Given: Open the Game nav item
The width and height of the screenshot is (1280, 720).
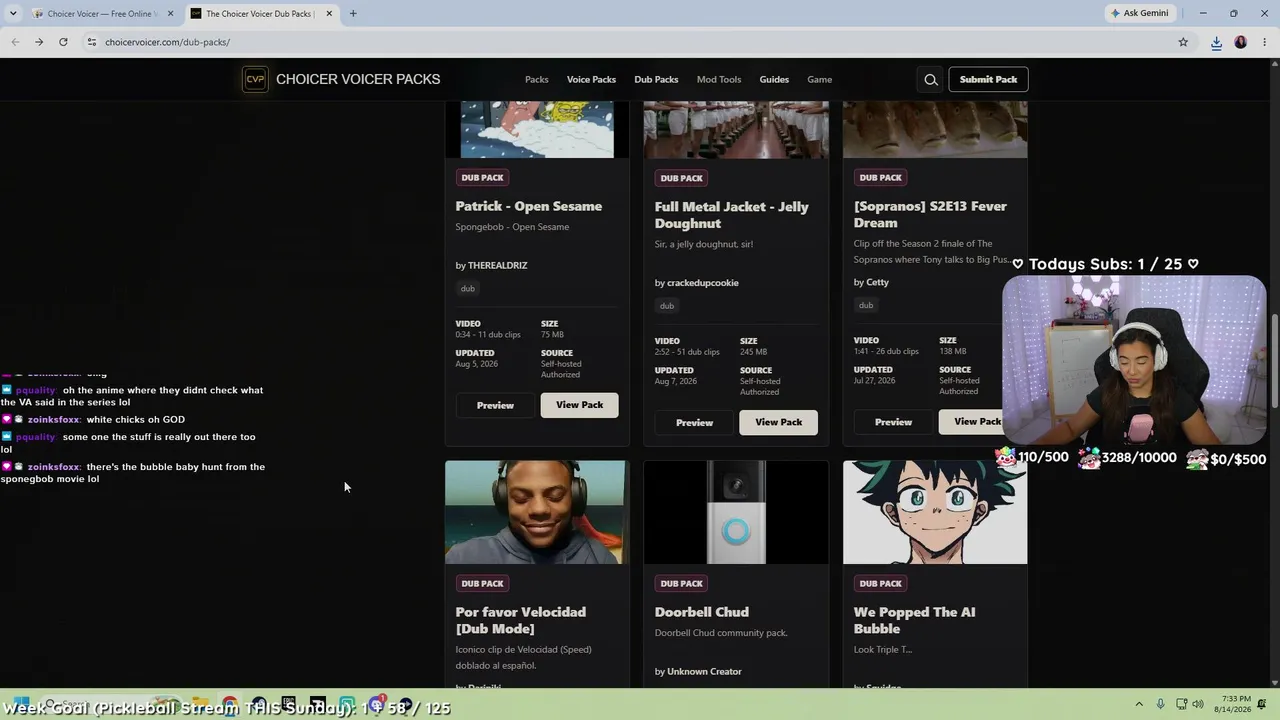Looking at the screenshot, I should [820, 79].
